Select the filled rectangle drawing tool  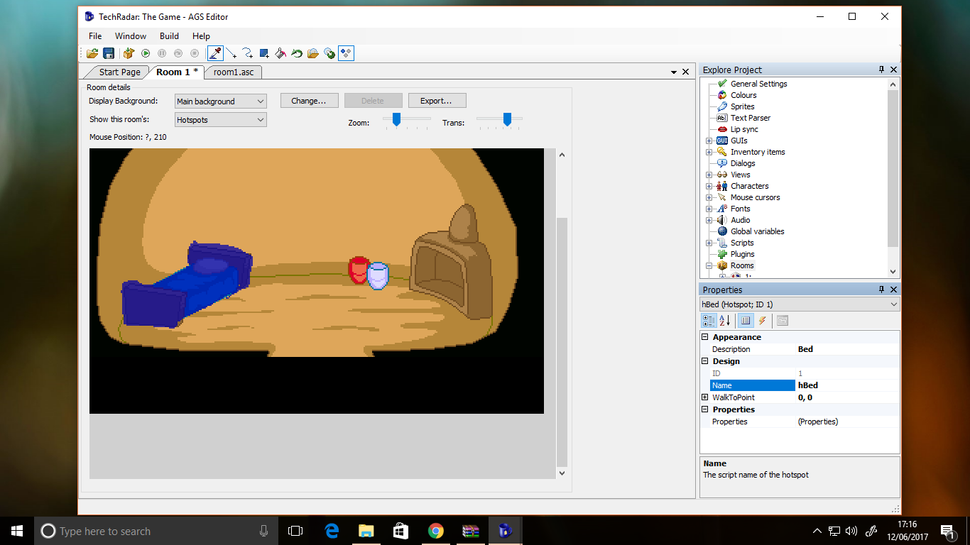pyautogui.click(x=264, y=53)
